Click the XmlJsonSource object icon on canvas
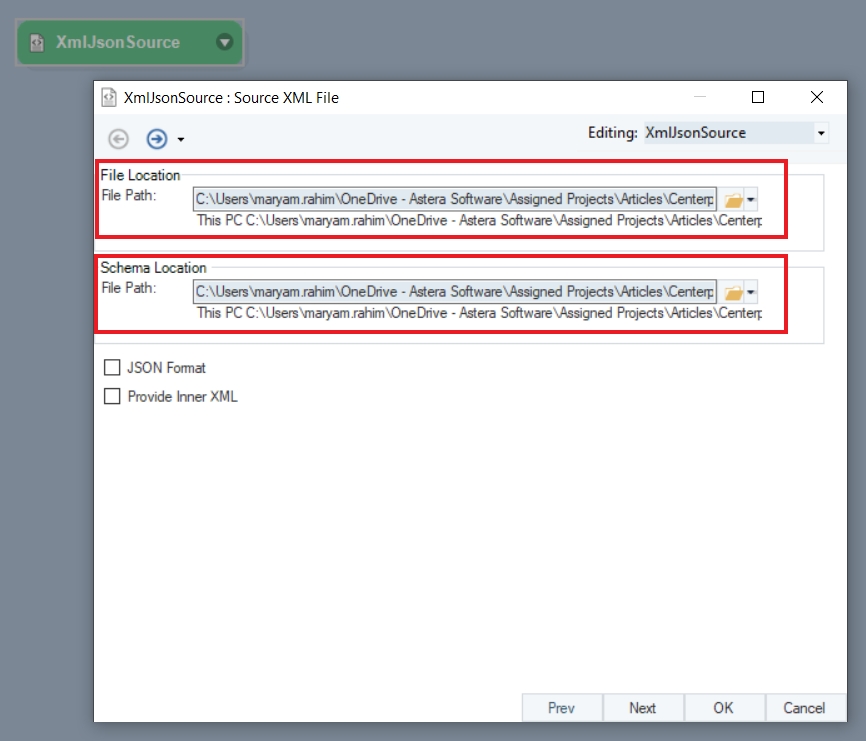866x741 pixels. [38, 43]
